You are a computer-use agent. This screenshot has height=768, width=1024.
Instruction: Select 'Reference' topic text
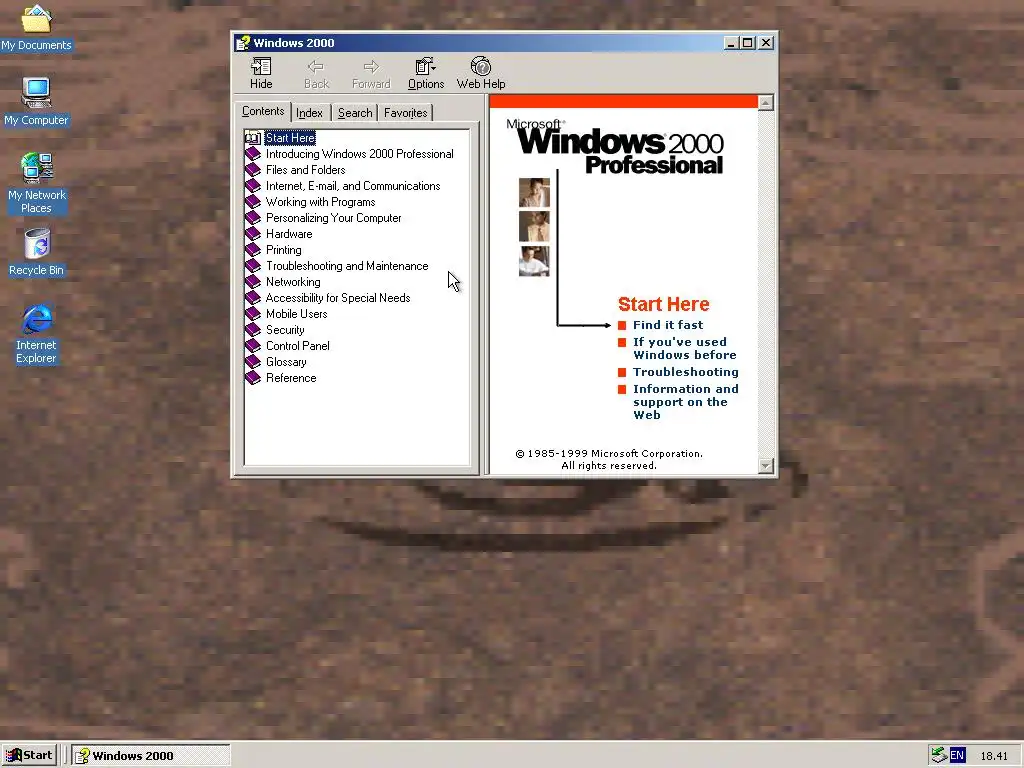pyautogui.click(x=291, y=378)
